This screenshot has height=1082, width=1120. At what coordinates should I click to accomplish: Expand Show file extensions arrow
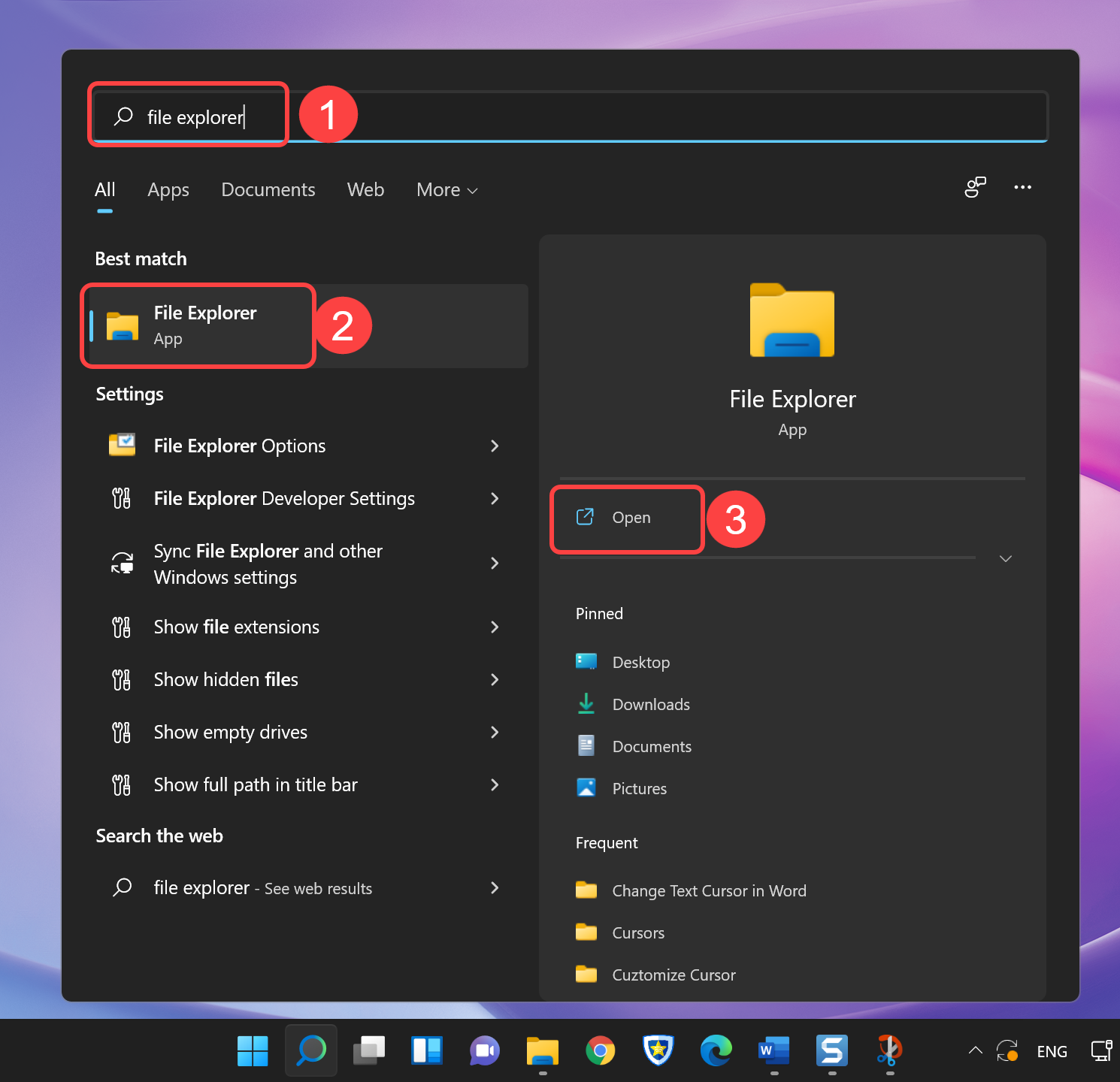click(495, 627)
